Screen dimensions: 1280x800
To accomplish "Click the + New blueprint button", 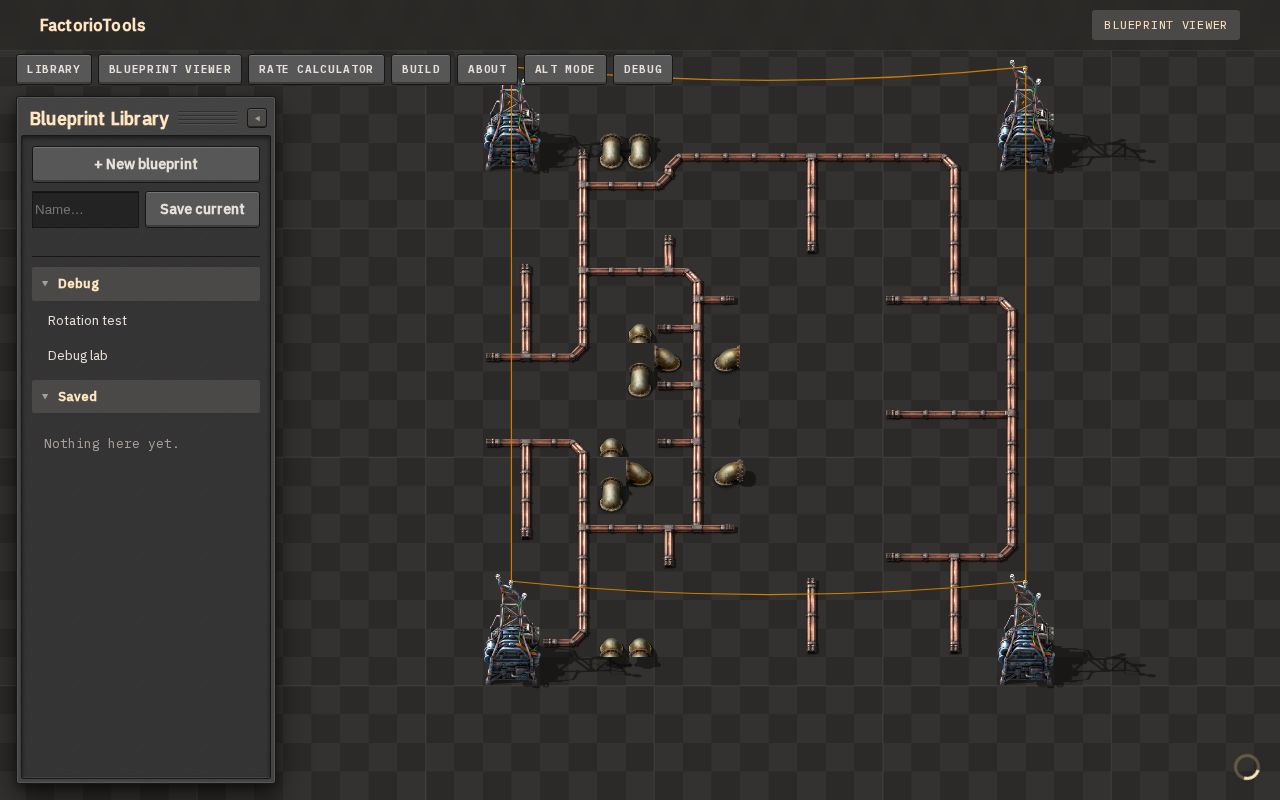I will point(146,164).
